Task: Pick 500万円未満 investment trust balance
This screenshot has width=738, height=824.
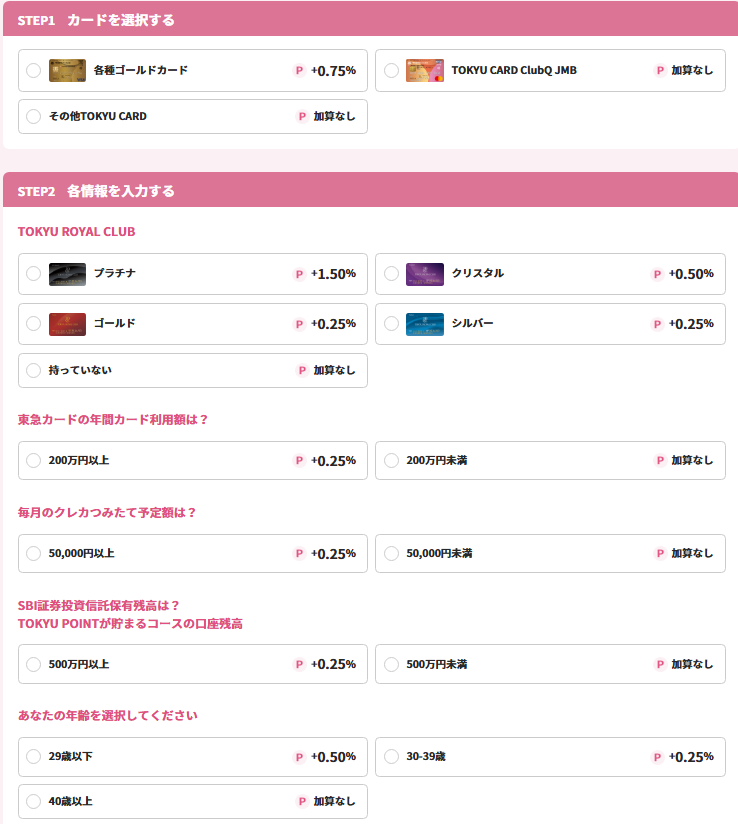Action: (x=550, y=664)
